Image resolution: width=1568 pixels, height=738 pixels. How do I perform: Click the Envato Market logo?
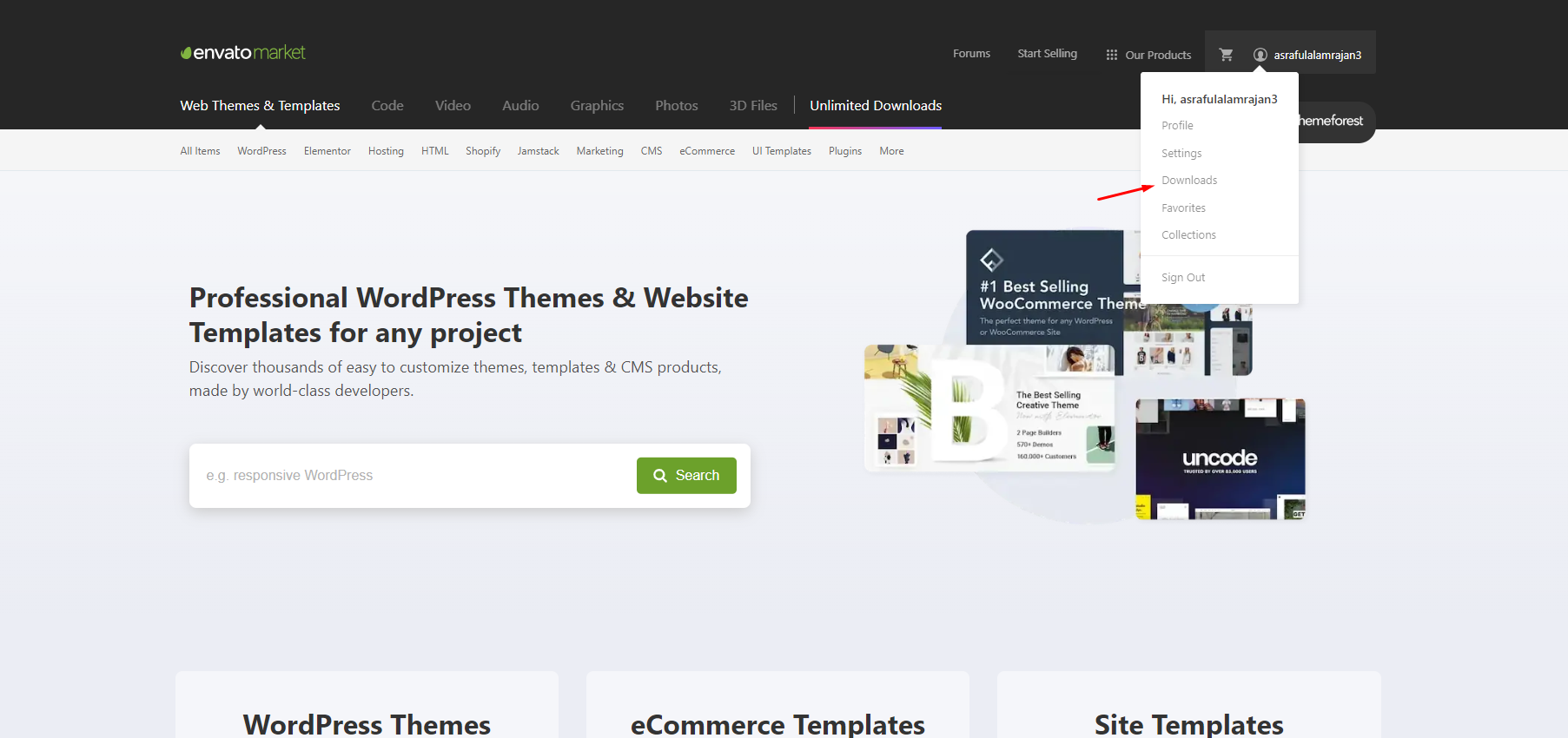[243, 53]
